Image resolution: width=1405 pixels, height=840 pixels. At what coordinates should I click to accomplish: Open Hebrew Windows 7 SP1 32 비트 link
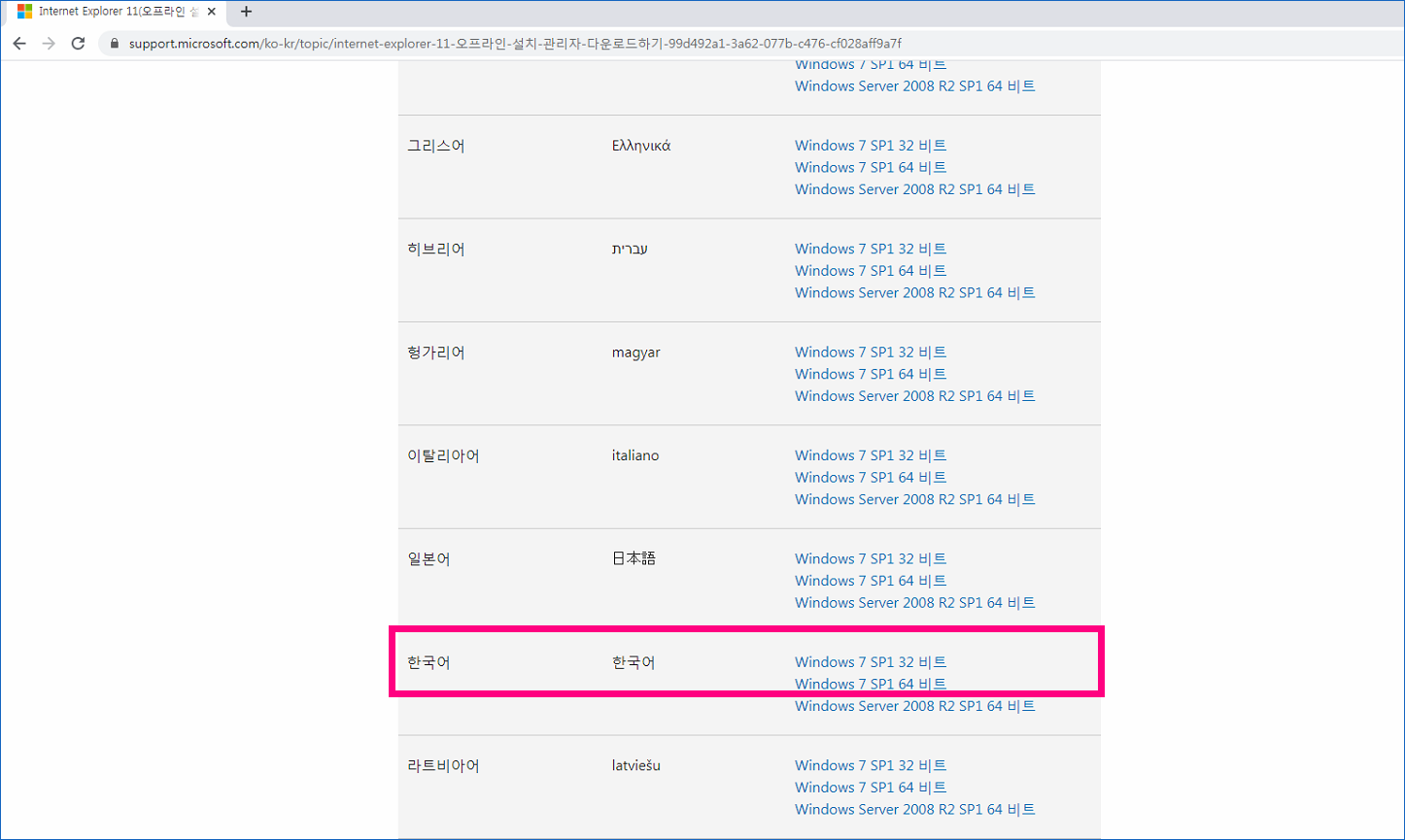(x=871, y=249)
